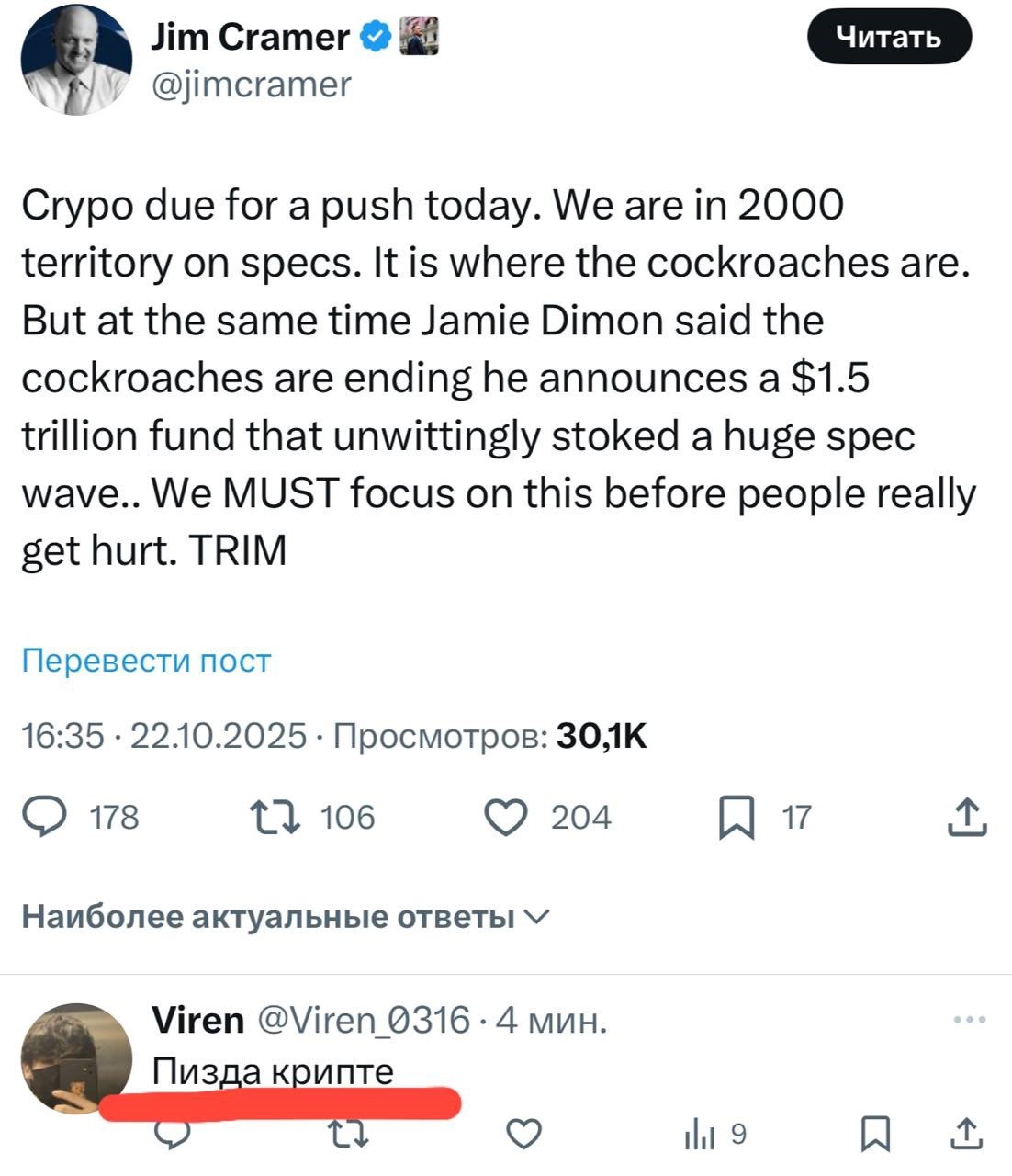
Task: Open the three-dot menu on Viren's reply
Action: point(970,1020)
